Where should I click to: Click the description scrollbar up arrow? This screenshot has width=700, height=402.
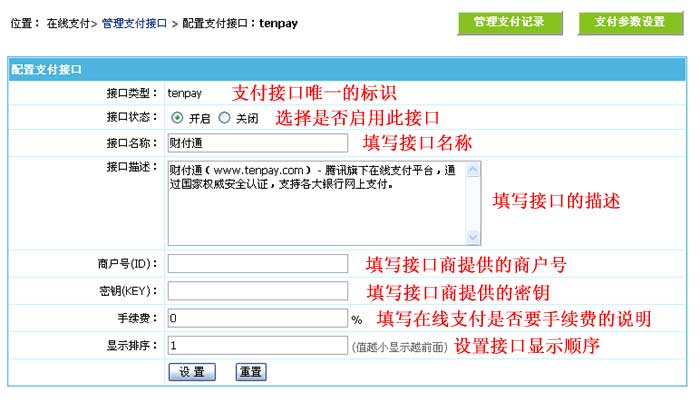pos(474,169)
